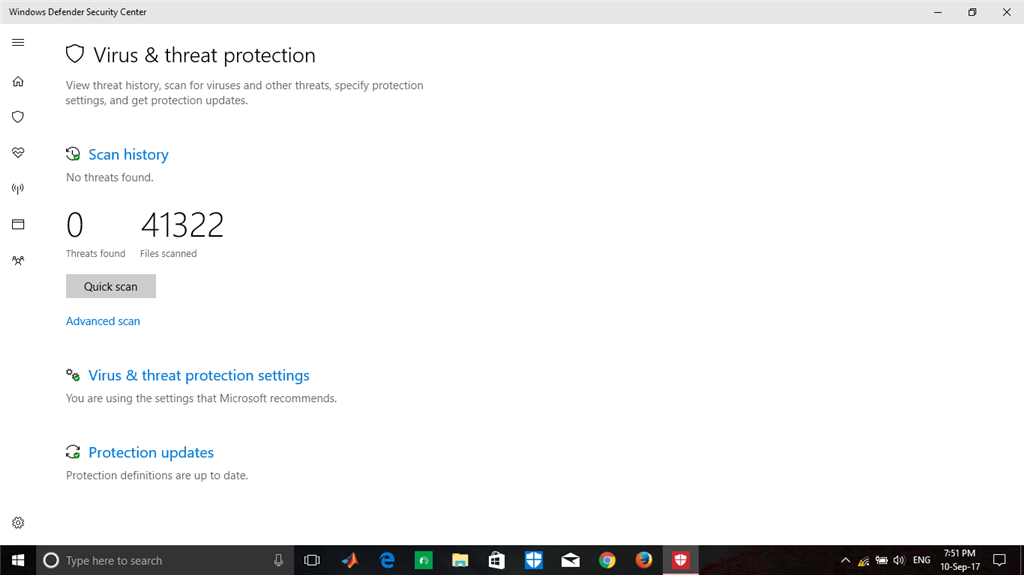1024x575 pixels.
Task: Click "Protection definitions are up to date." text
Action: [157, 475]
